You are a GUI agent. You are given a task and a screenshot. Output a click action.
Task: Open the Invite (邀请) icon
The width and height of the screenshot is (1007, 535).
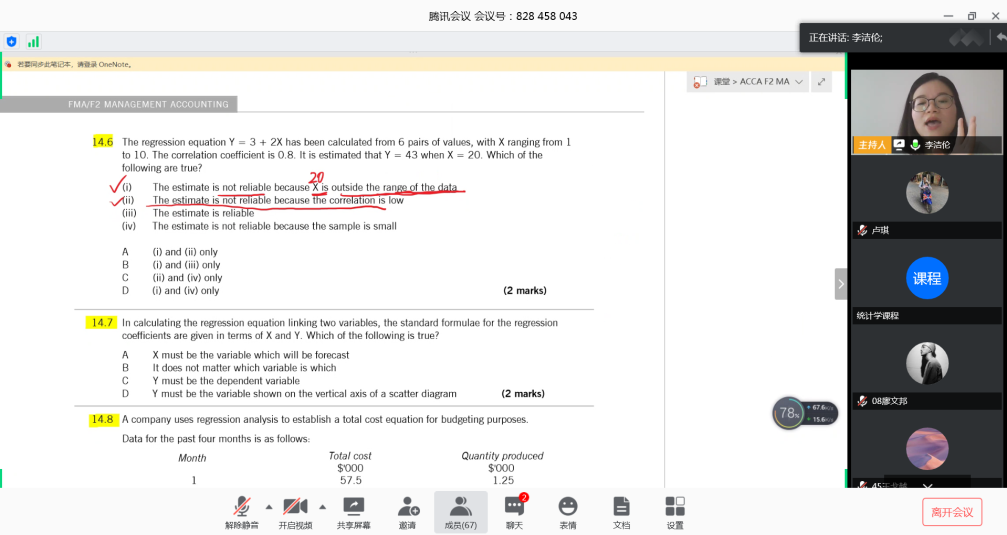pos(407,511)
